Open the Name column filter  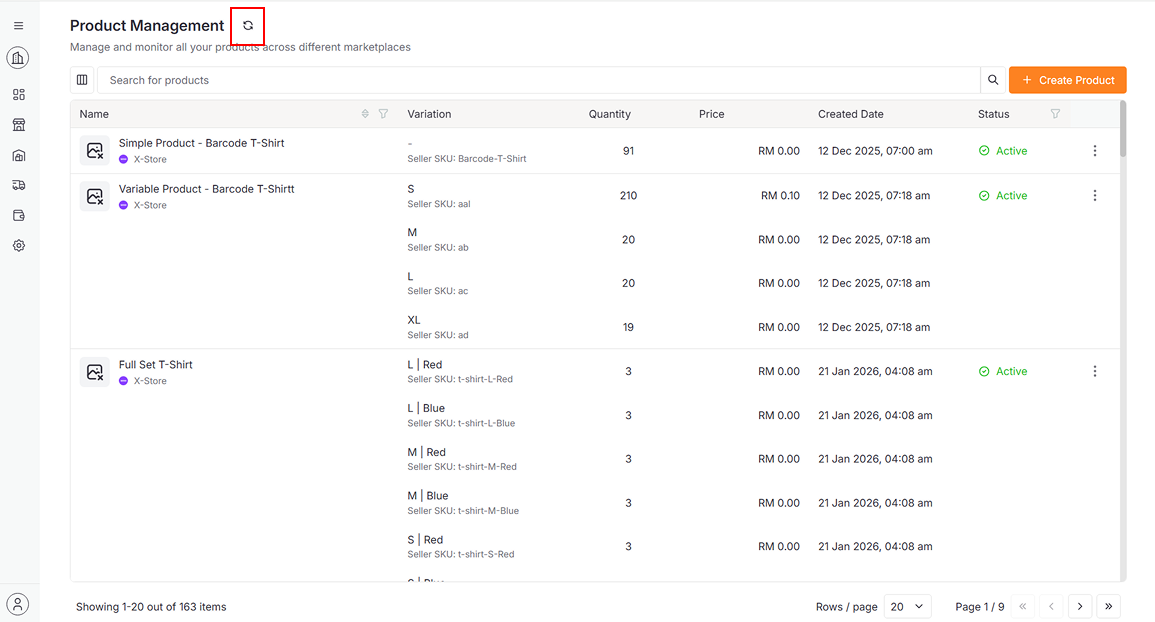[383, 114]
